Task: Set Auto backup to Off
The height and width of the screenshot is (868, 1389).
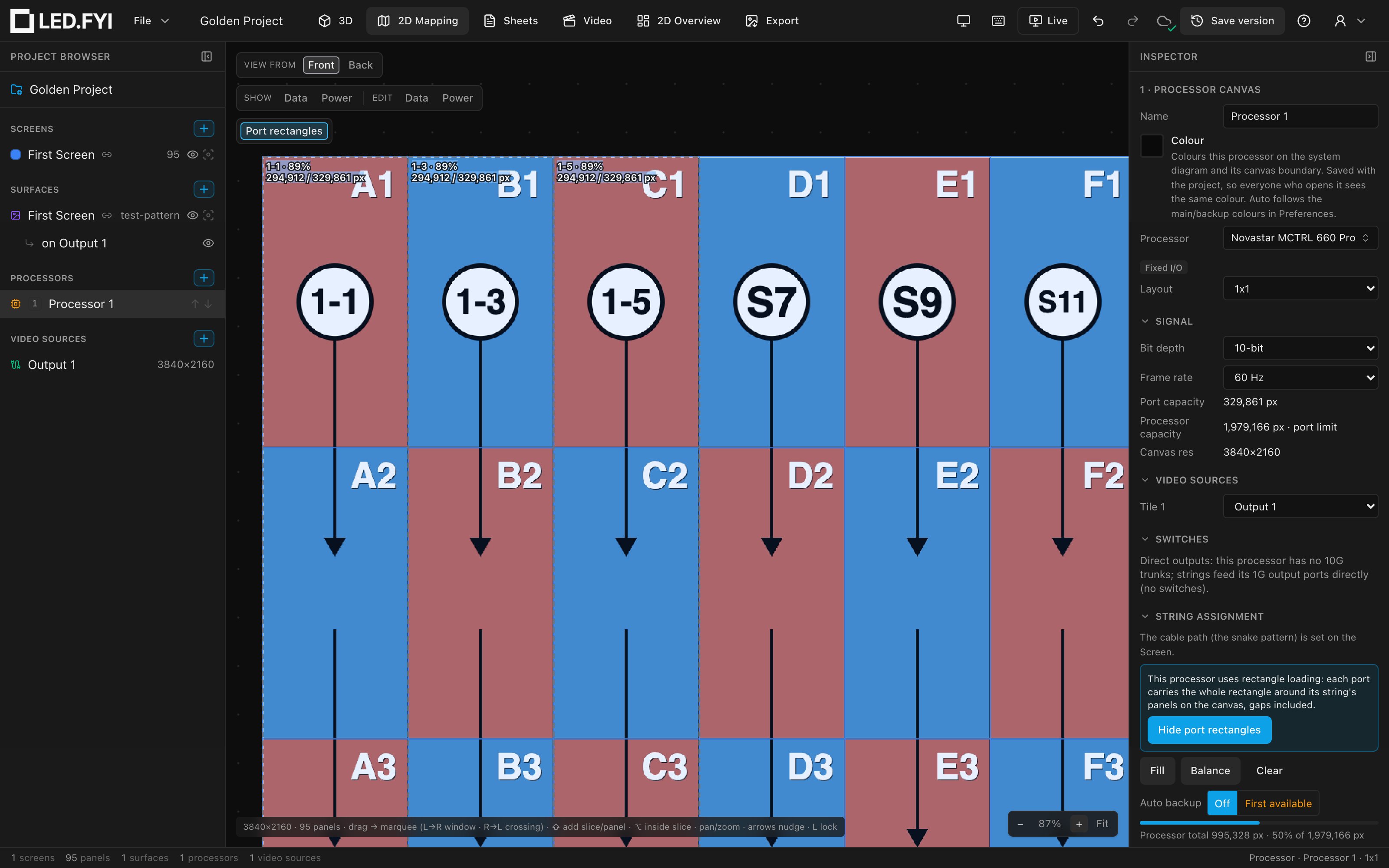Action: click(x=1222, y=803)
